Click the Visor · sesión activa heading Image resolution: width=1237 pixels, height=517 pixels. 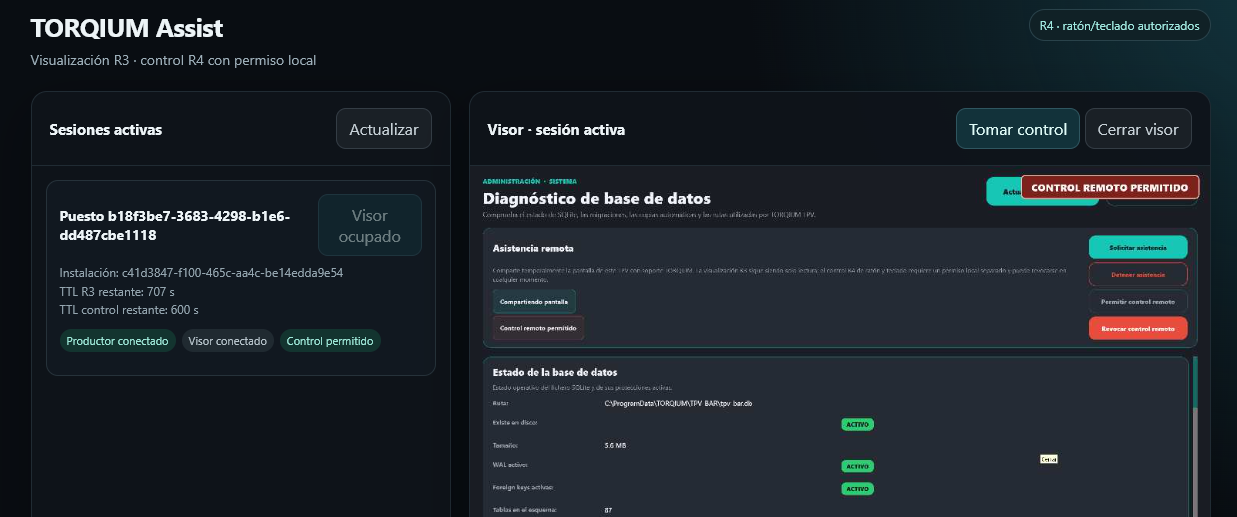tap(556, 130)
